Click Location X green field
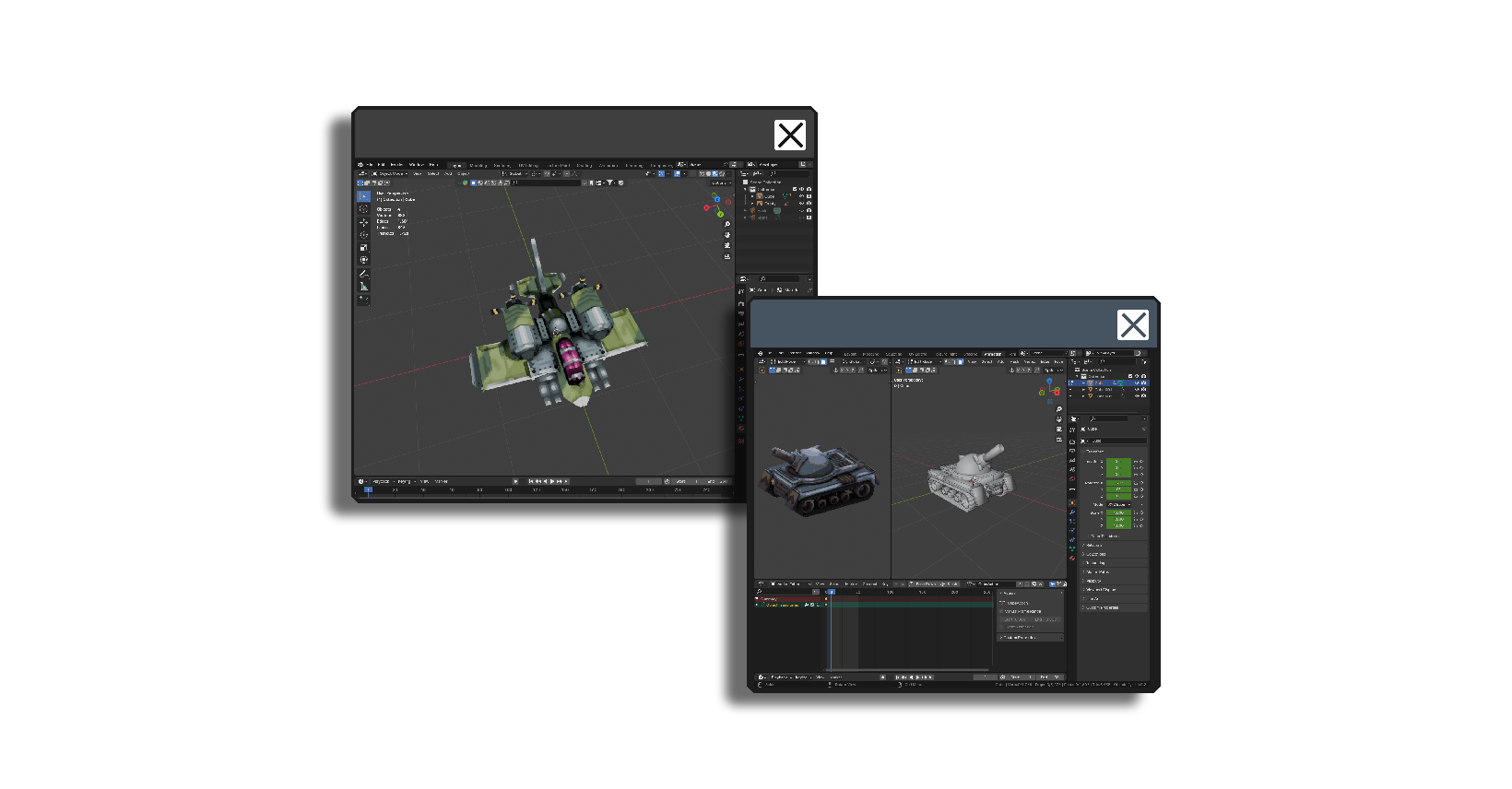Viewport: 1512px width, 789px height. tap(1119, 462)
